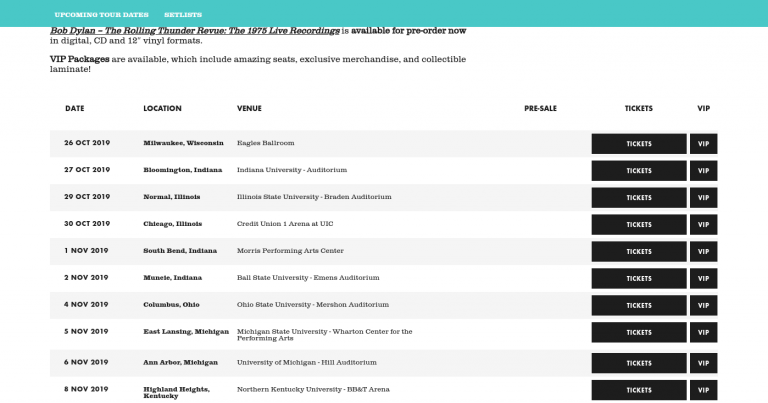Click Tickets for Highland Heights, Kentucky show

click(638, 391)
